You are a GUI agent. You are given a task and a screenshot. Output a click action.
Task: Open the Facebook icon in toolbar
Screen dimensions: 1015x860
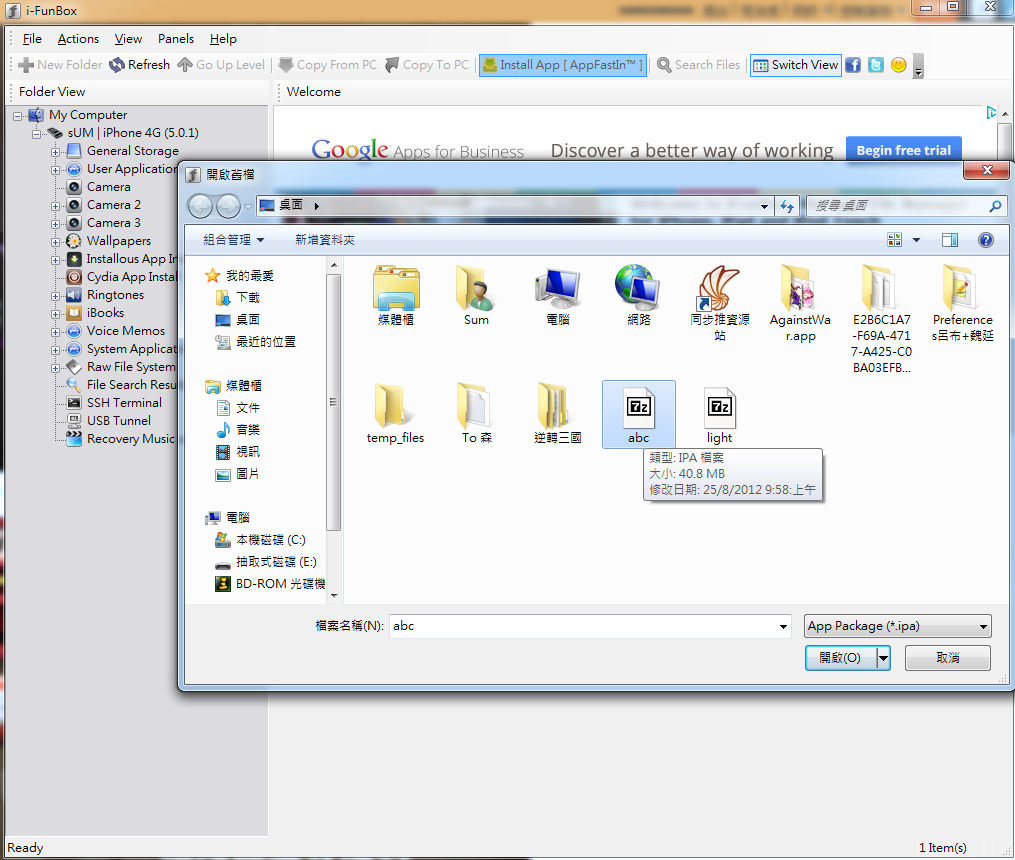coord(853,65)
